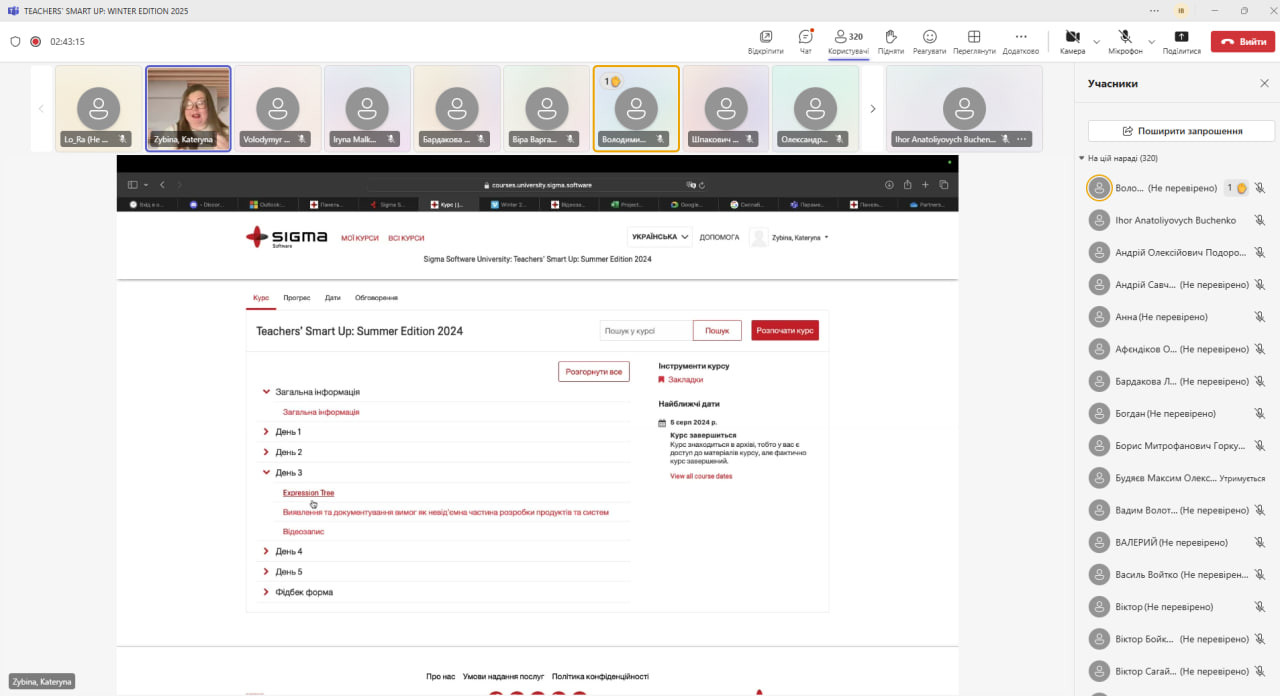Click the shared browser back arrow
The width and height of the screenshot is (1280, 696).
click(x=163, y=185)
